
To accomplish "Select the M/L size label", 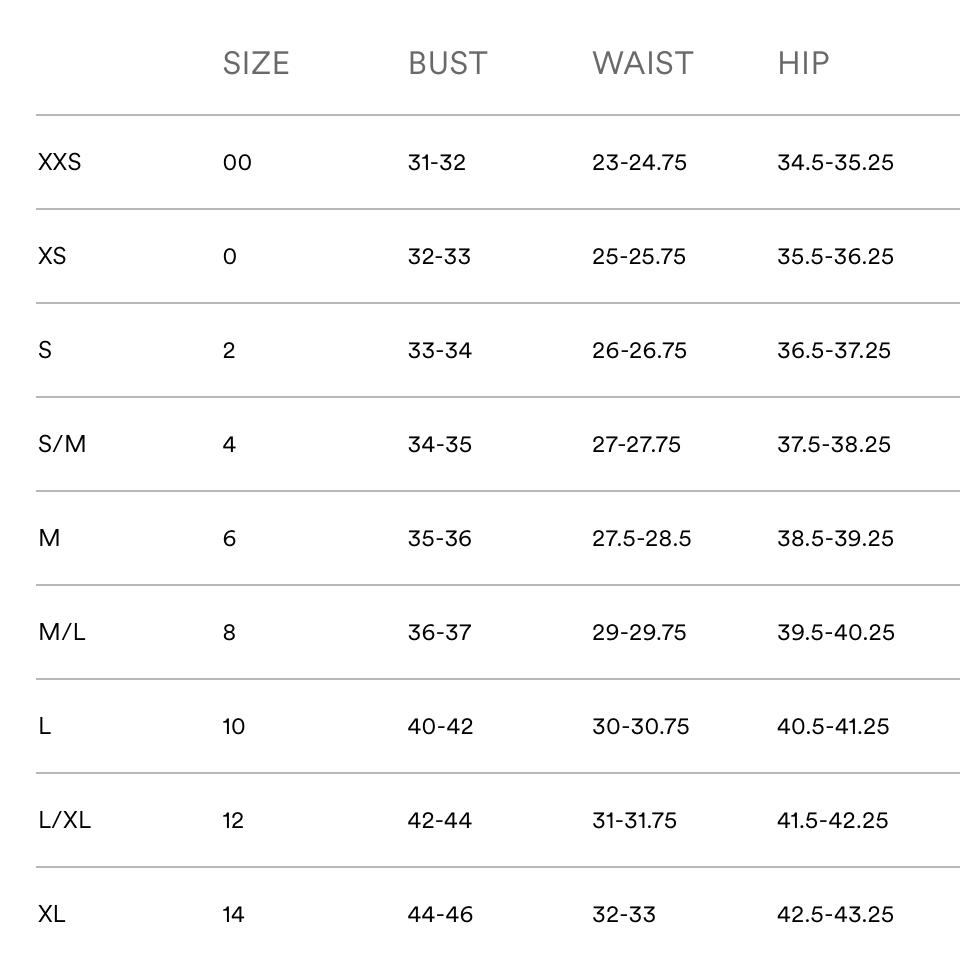I will (x=61, y=632).
